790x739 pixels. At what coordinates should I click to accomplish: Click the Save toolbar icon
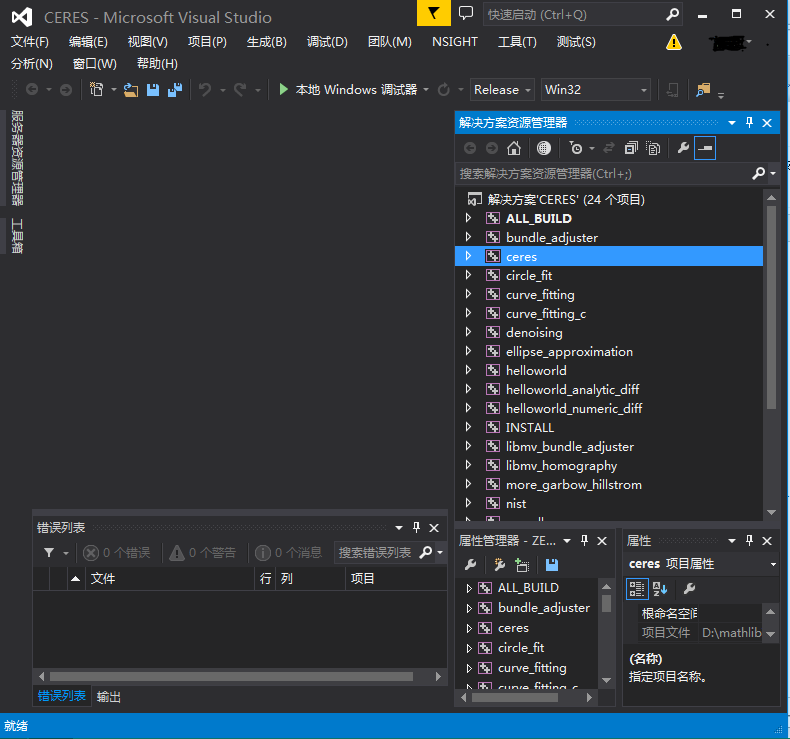(153, 90)
